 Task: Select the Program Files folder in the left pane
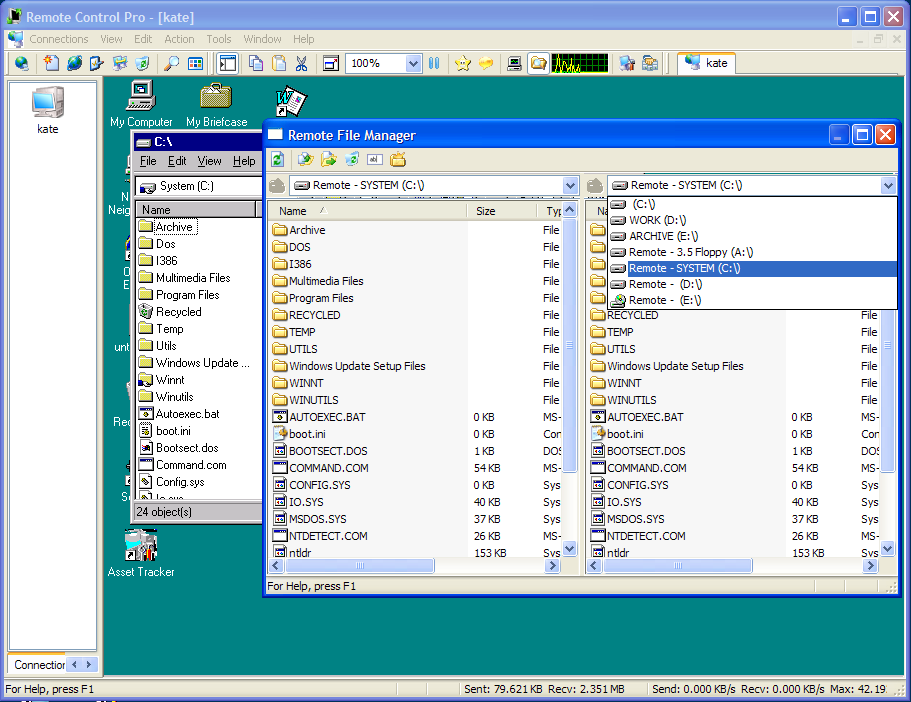[313, 298]
